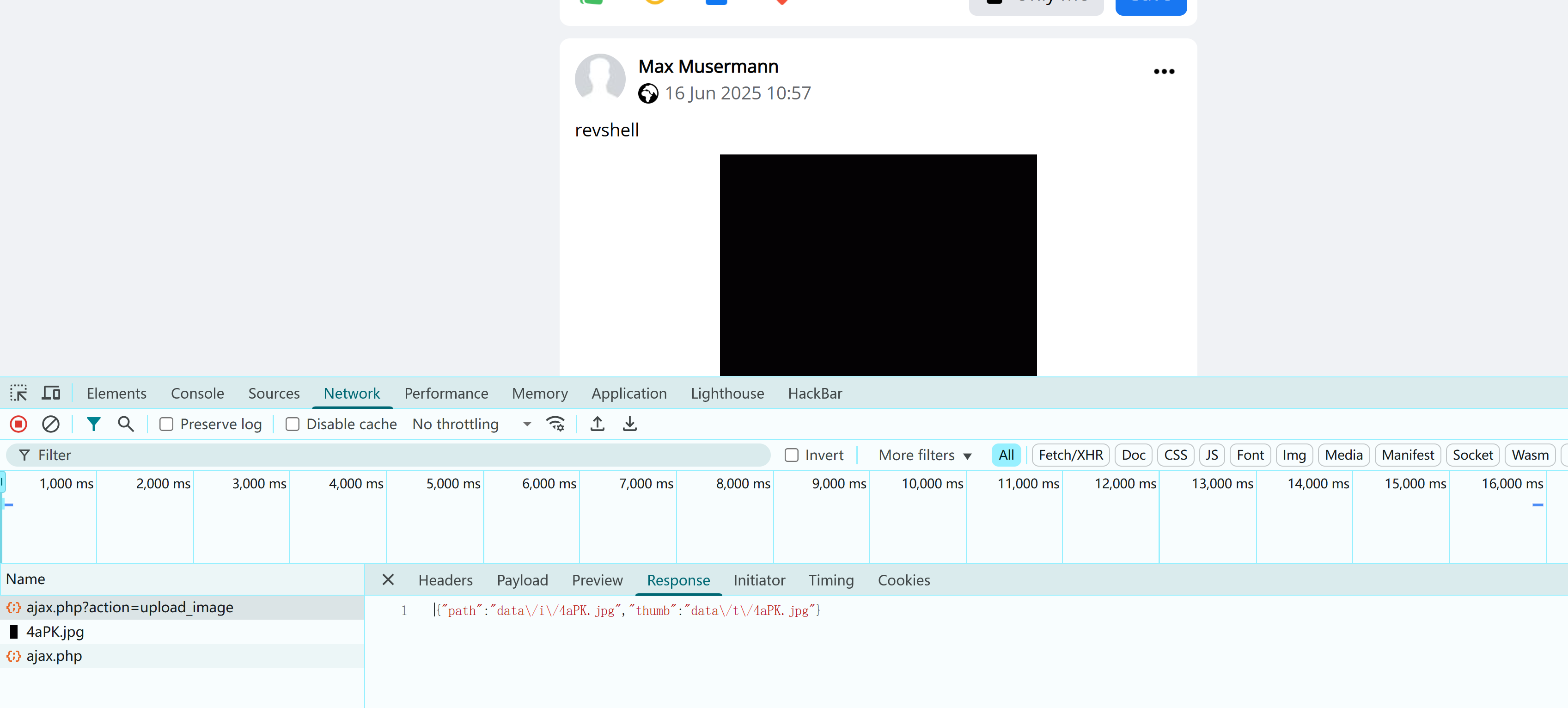This screenshot has height=708, width=1568.
Task: Filter requests by Img type
Action: point(1294,455)
